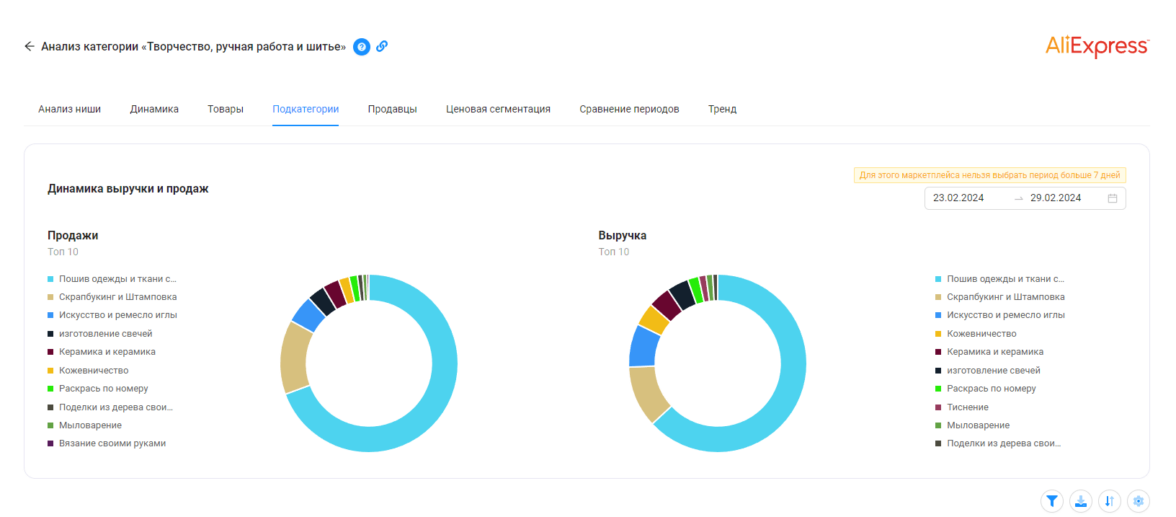Open the Ценовая сегментация tab
This screenshot has height=517, width=1176.
tap(498, 109)
